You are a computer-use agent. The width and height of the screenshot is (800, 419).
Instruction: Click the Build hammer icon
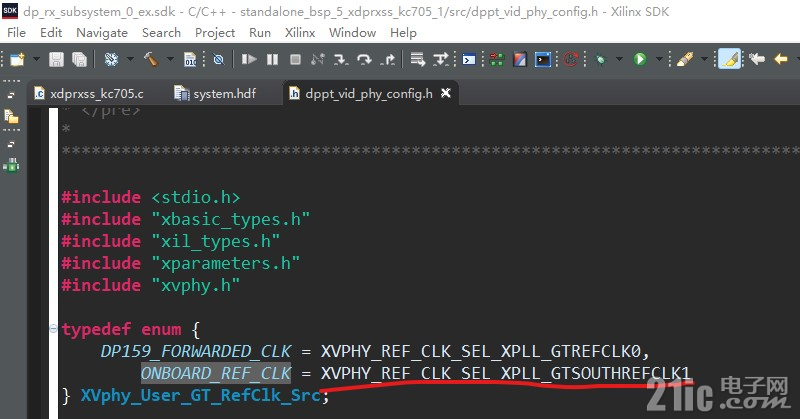pyautogui.click(x=151, y=60)
